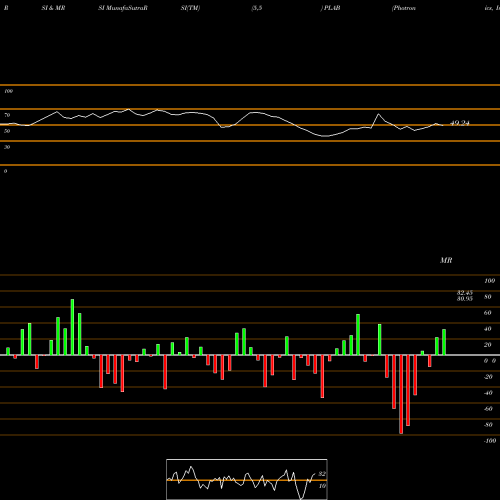Click the 30 level label on RSI axis
Screen dimensions: 500x500
point(7,147)
